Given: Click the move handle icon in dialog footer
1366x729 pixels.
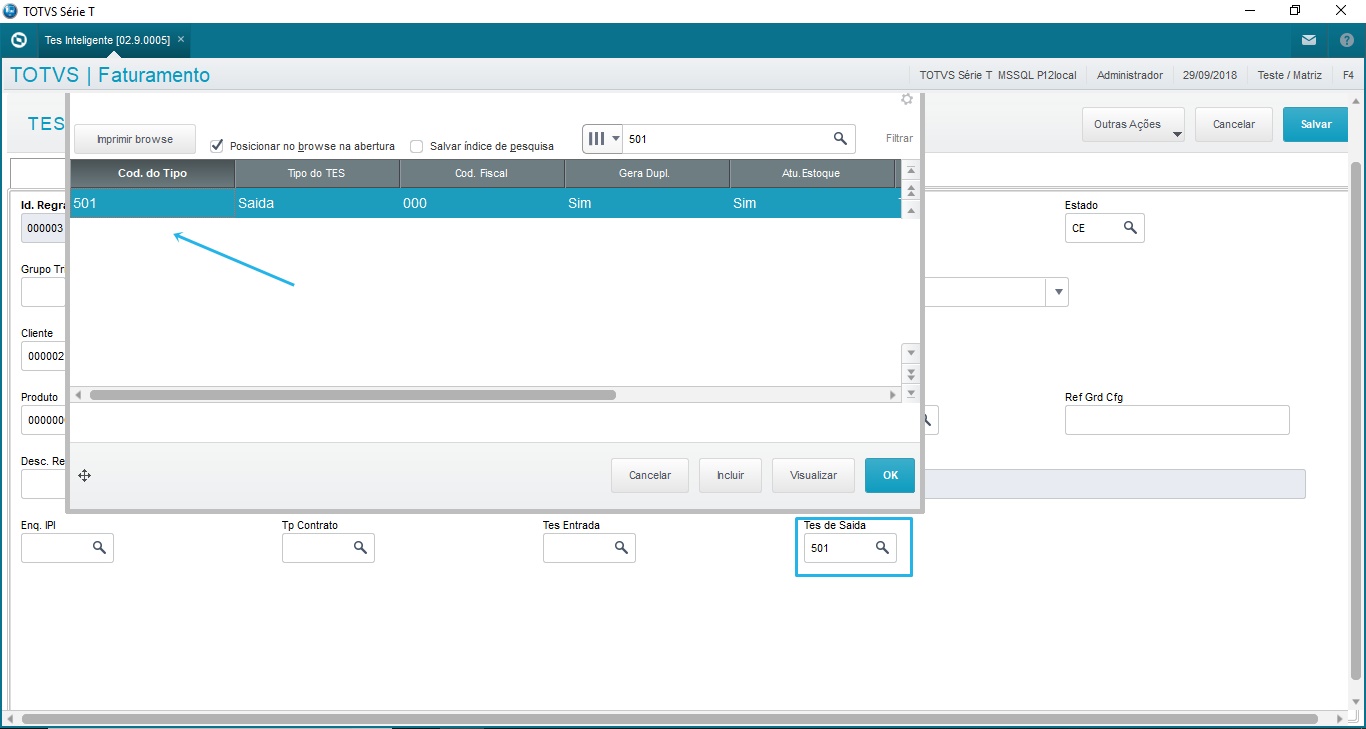Looking at the screenshot, I should point(85,476).
